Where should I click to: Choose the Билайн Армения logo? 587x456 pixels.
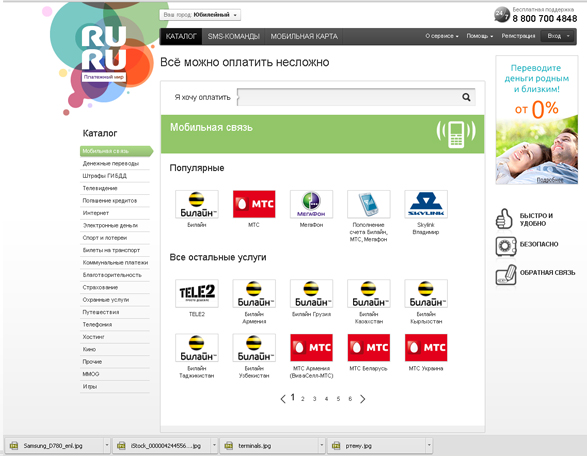click(x=254, y=294)
